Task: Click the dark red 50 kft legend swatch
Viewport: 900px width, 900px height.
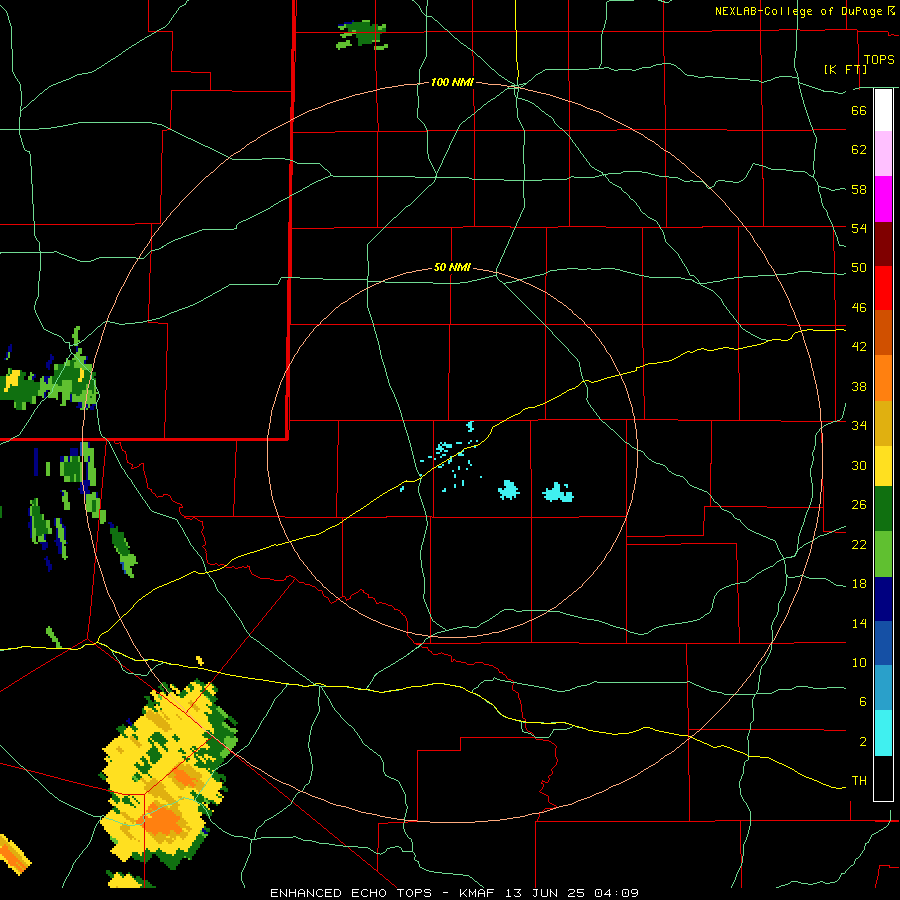Action: click(883, 244)
